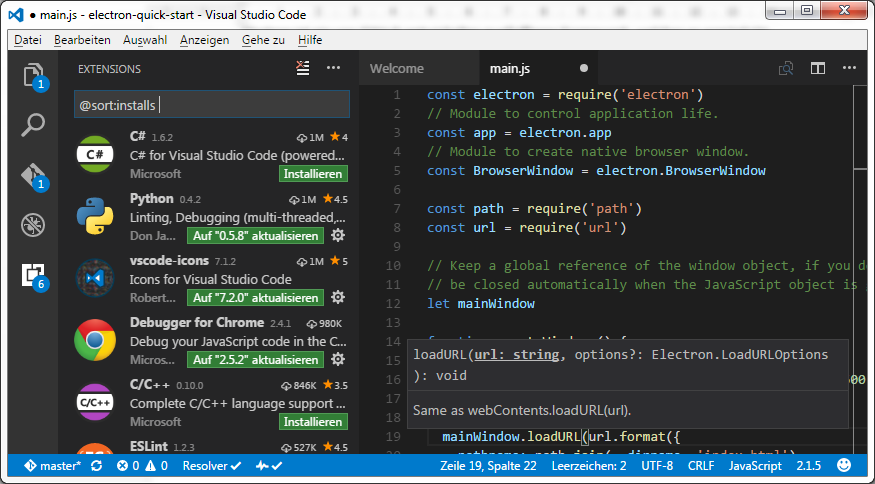Open Debugger for Chrome manage gear
The width and height of the screenshot is (875, 484).
(x=338, y=360)
